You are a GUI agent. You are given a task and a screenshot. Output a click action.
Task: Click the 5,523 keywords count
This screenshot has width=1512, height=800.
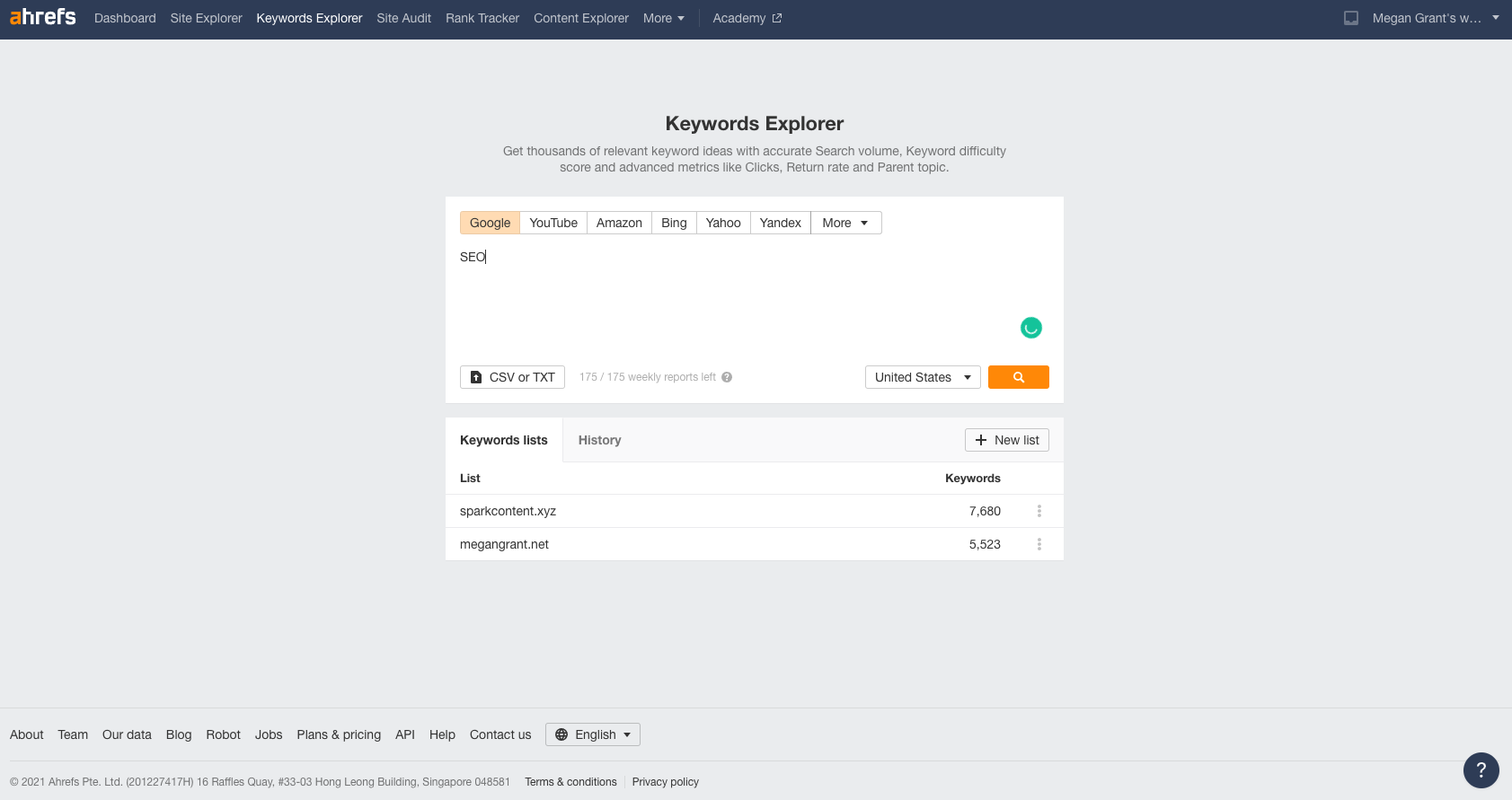[985, 544]
